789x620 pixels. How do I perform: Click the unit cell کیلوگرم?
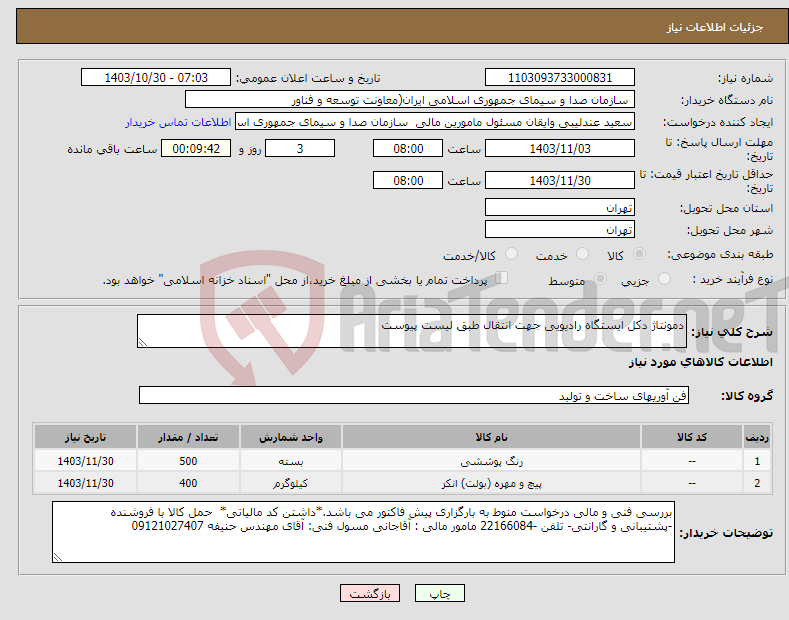tap(291, 483)
